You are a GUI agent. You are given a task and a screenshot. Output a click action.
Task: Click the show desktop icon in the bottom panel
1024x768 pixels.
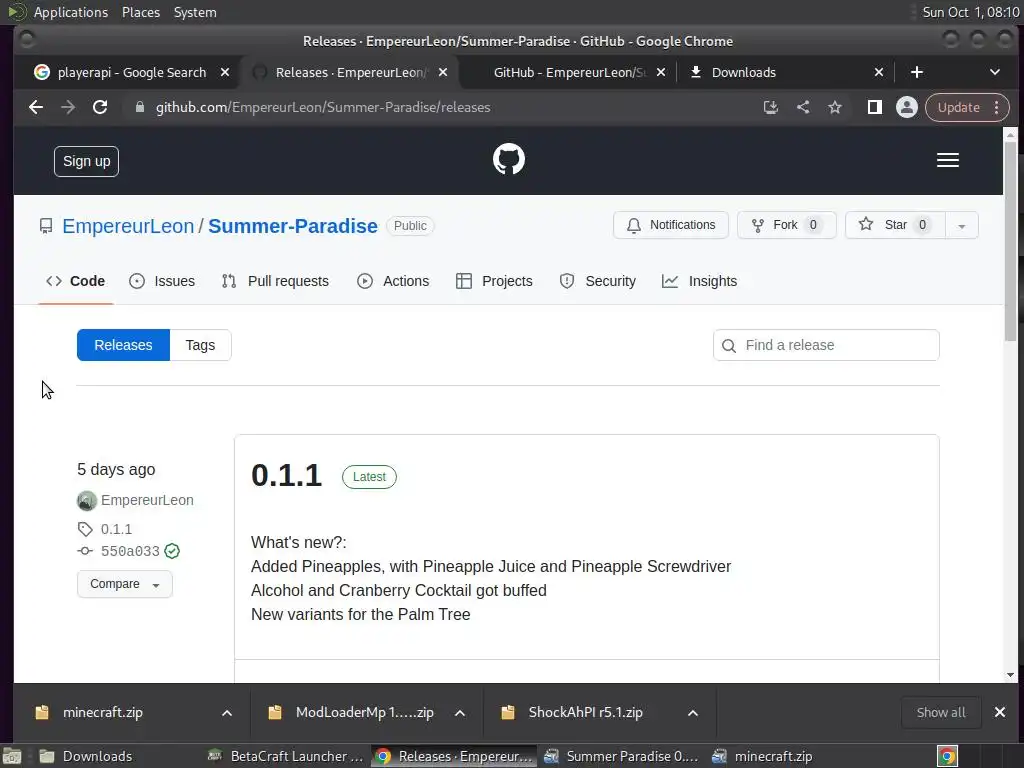click(x=12, y=756)
